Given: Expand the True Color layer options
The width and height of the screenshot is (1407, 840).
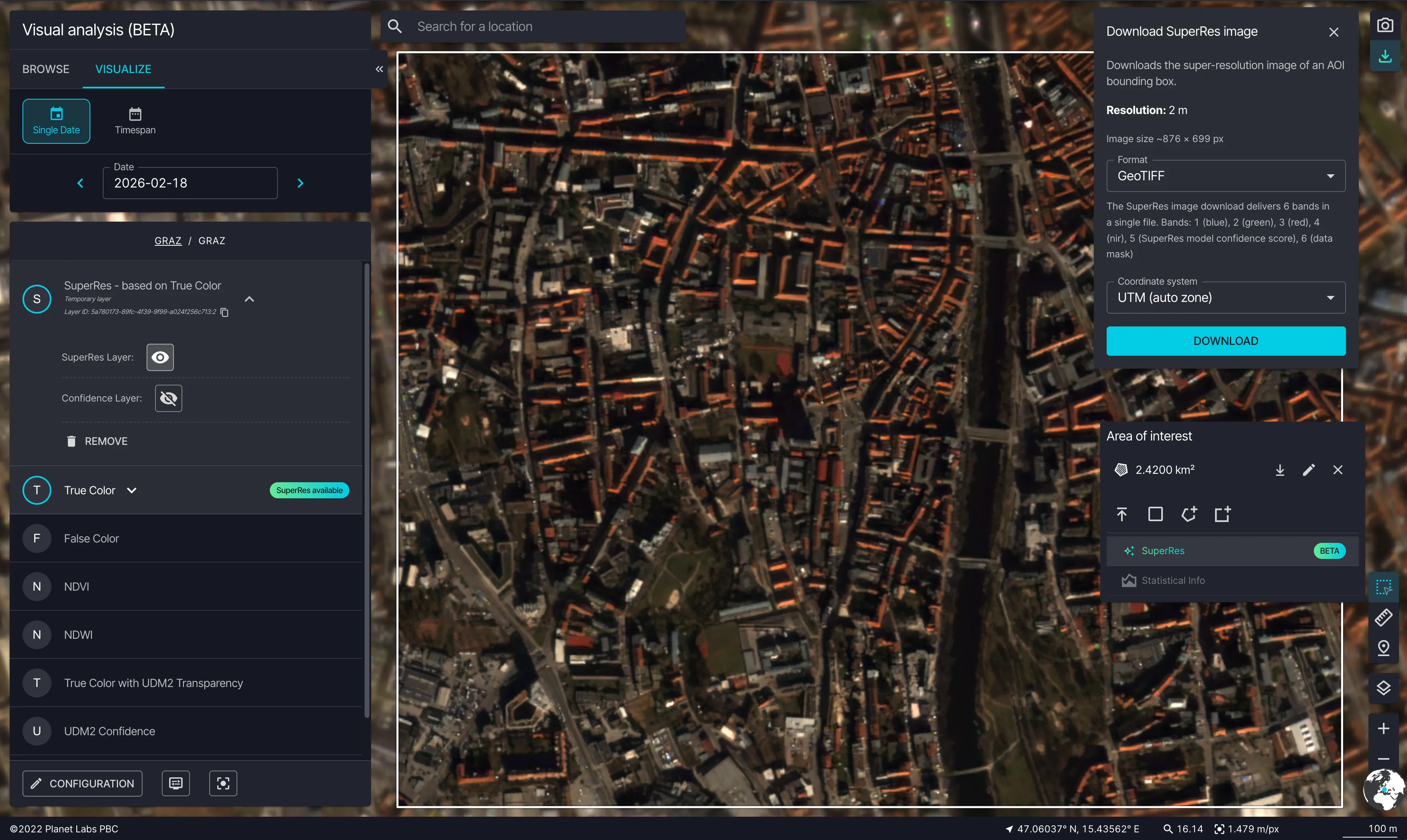Looking at the screenshot, I should pyautogui.click(x=132, y=490).
